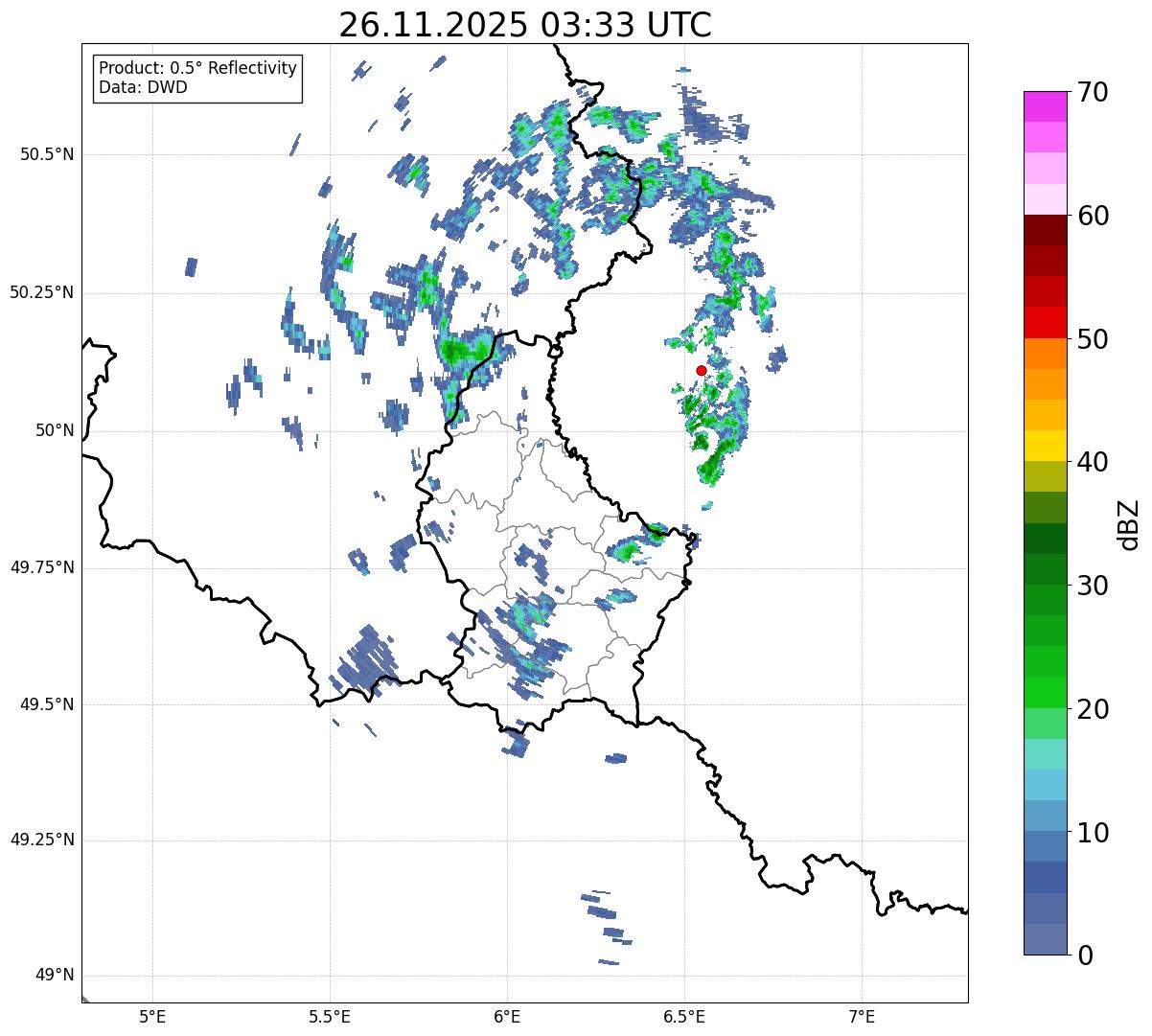The image size is (1152, 1036).
Task: Click the bright red swatch just above 50
Action: 1045,323
